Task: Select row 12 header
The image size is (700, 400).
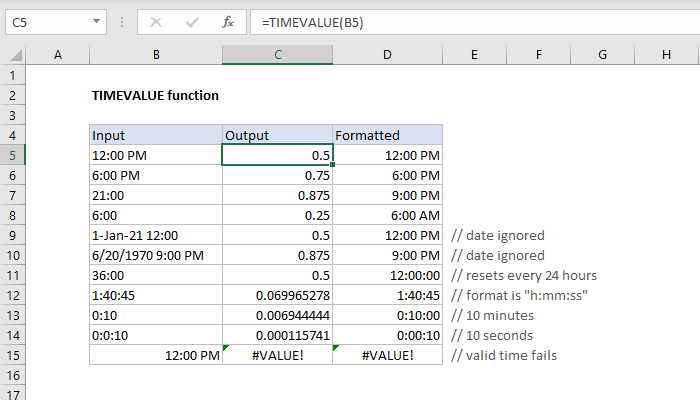Action: [x=12, y=296]
